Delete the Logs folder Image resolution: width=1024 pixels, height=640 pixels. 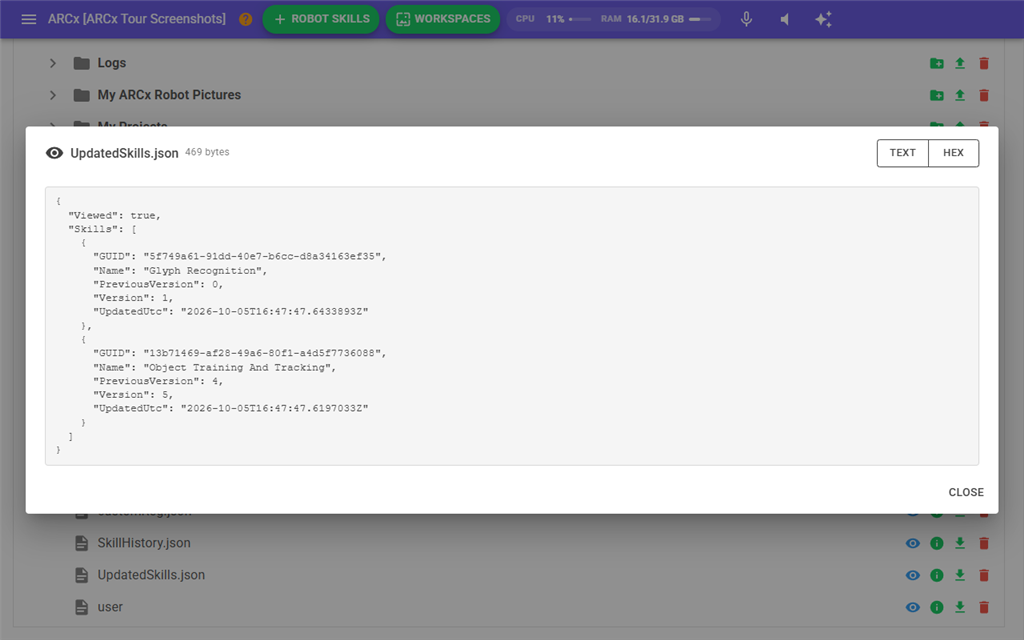click(984, 63)
